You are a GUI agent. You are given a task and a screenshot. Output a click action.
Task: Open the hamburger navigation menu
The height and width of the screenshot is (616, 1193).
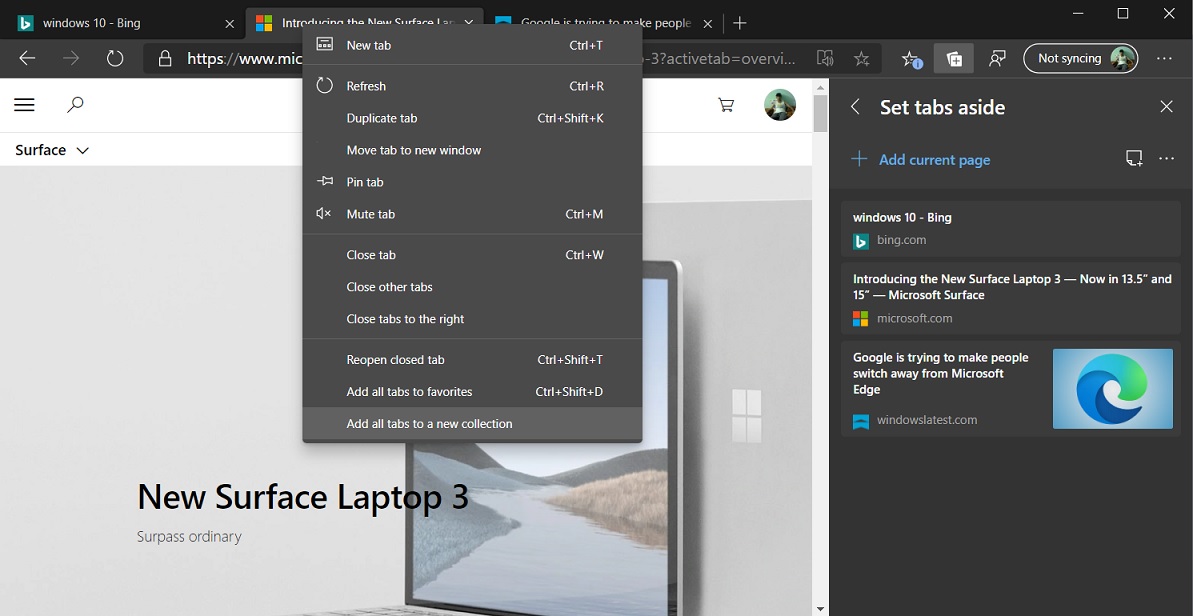[x=25, y=105]
